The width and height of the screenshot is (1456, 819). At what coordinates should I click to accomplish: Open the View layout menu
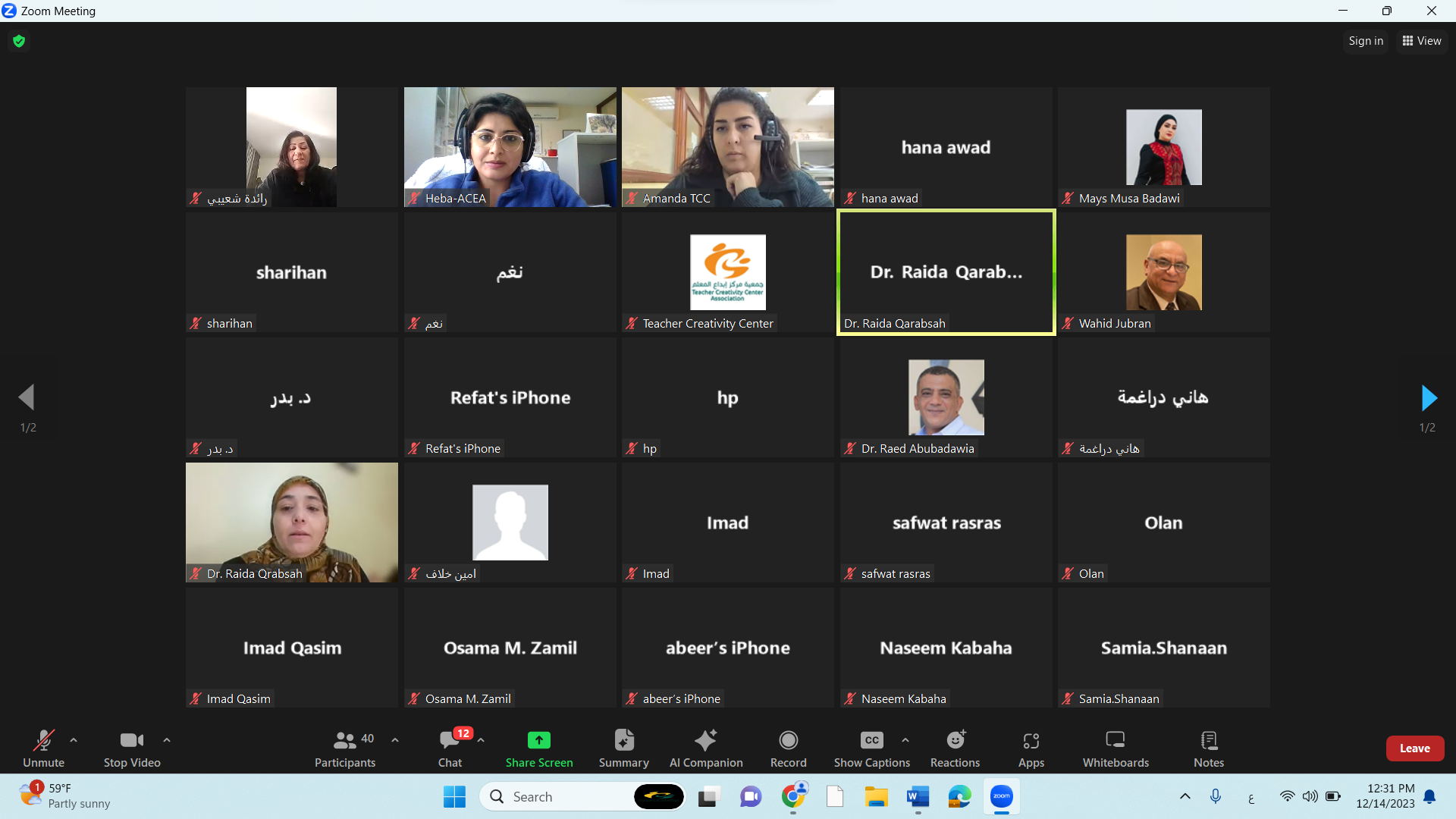click(x=1422, y=41)
